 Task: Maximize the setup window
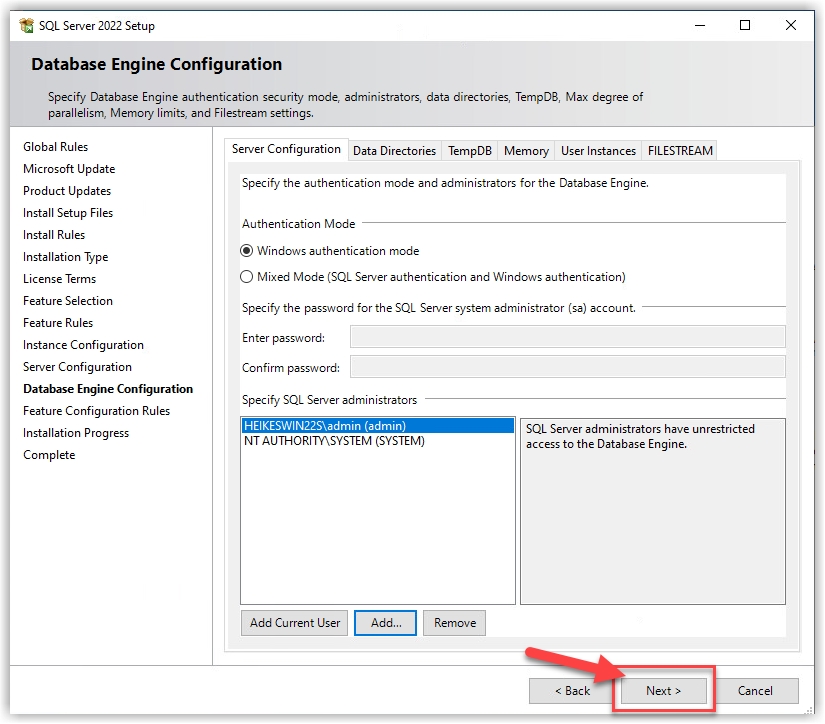tap(745, 26)
